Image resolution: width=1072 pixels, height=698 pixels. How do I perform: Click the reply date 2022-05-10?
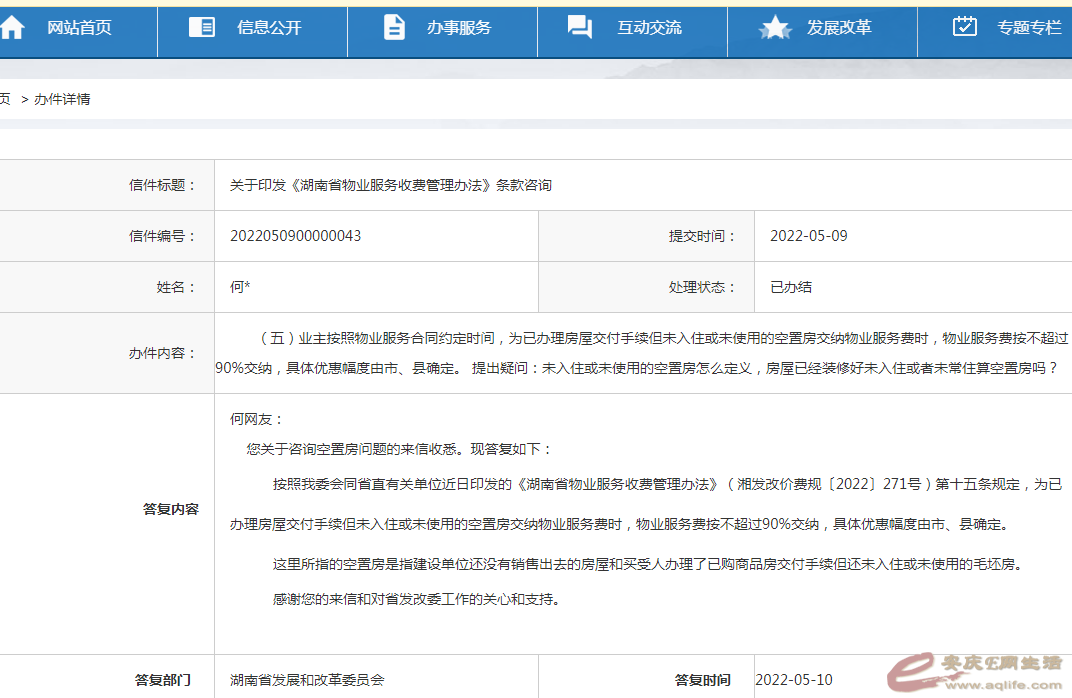coord(793,680)
